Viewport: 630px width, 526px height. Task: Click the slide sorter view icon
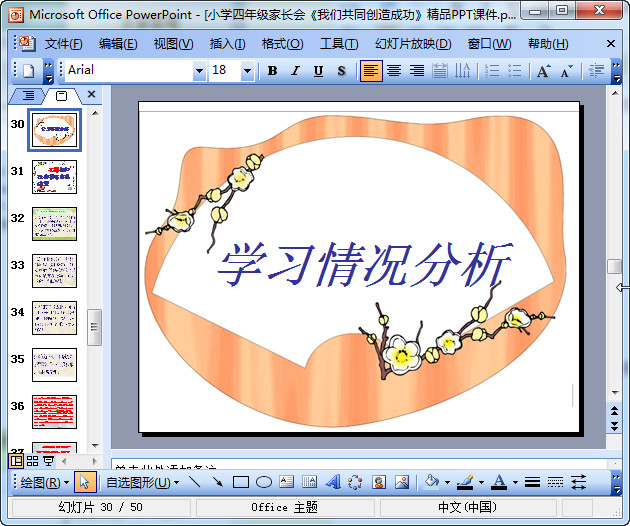click(x=32, y=461)
